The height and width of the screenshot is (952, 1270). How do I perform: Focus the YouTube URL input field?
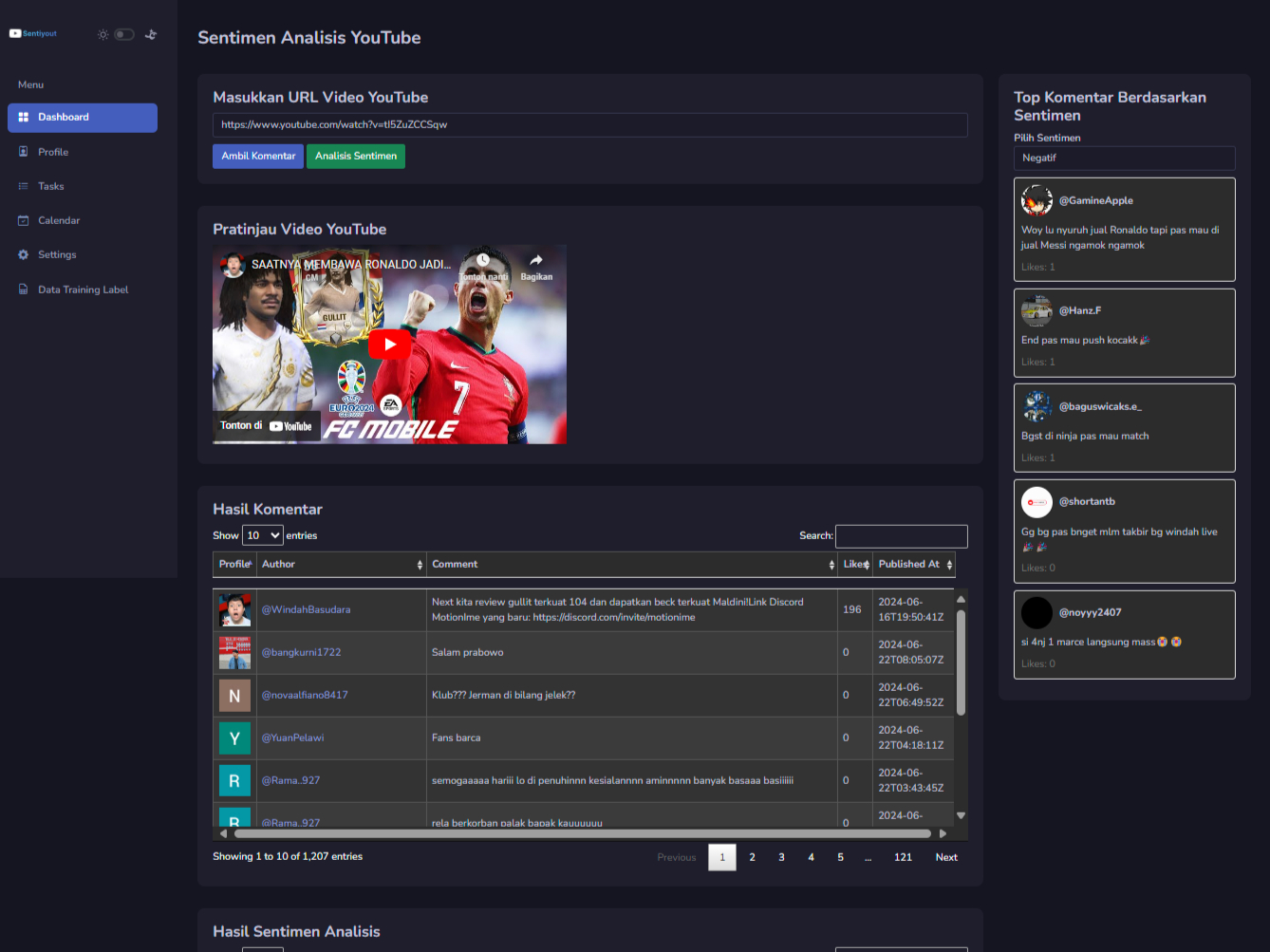pyautogui.click(x=590, y=124)
